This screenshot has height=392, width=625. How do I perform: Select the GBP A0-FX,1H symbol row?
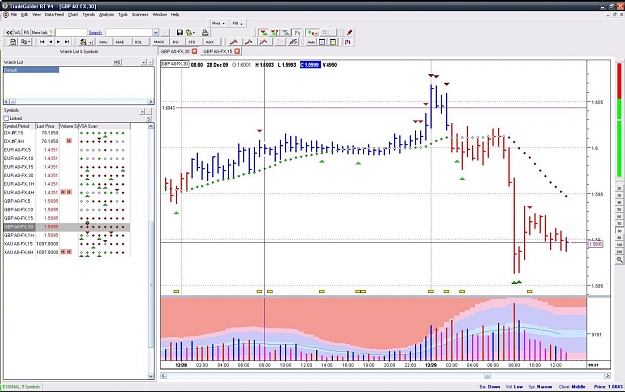coord(67,235)
